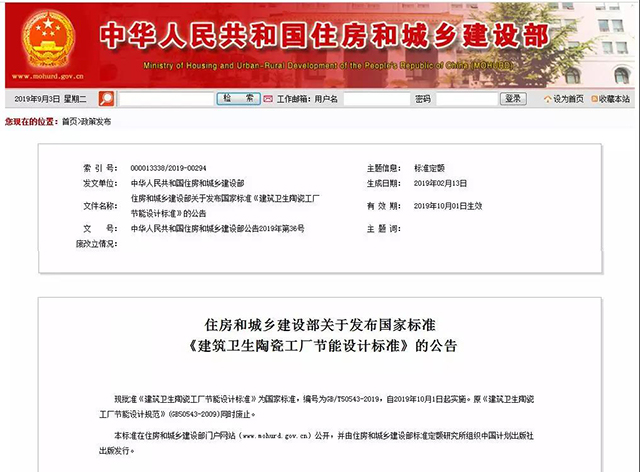Click the 主题信息 label

(x=384, y=168)
